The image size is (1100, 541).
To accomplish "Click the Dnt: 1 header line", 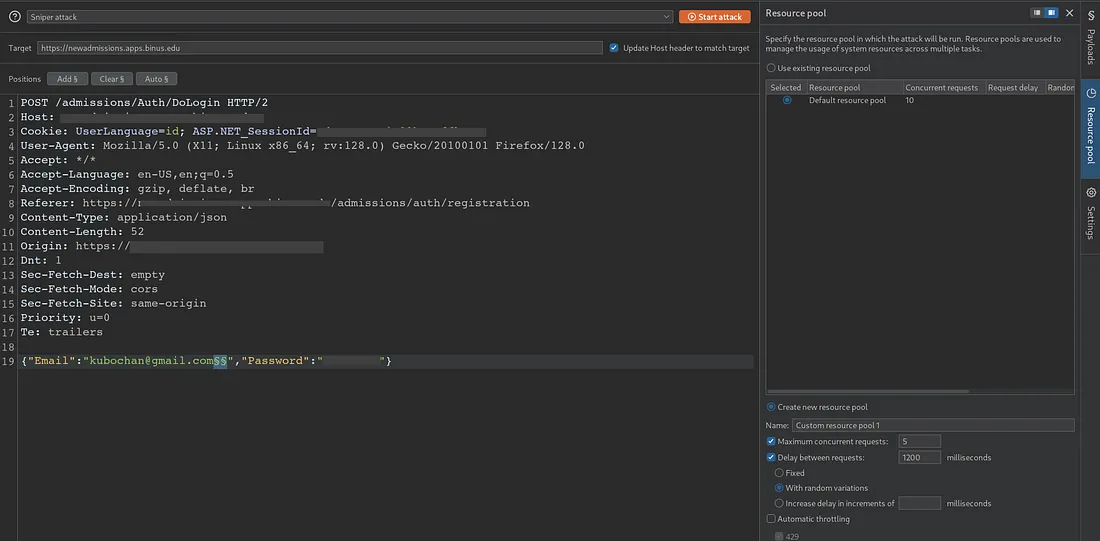I will (41, 260).
